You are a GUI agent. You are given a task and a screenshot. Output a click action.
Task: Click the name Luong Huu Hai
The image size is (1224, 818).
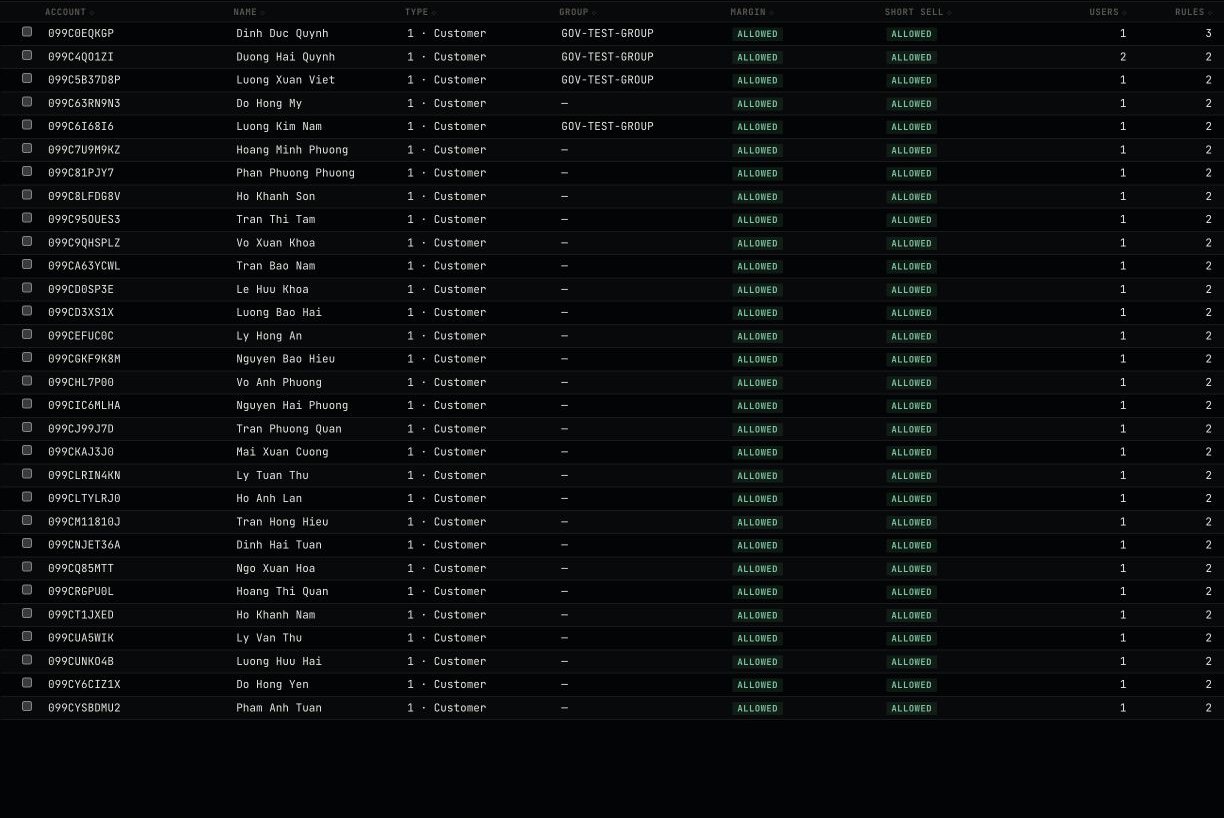279,661
